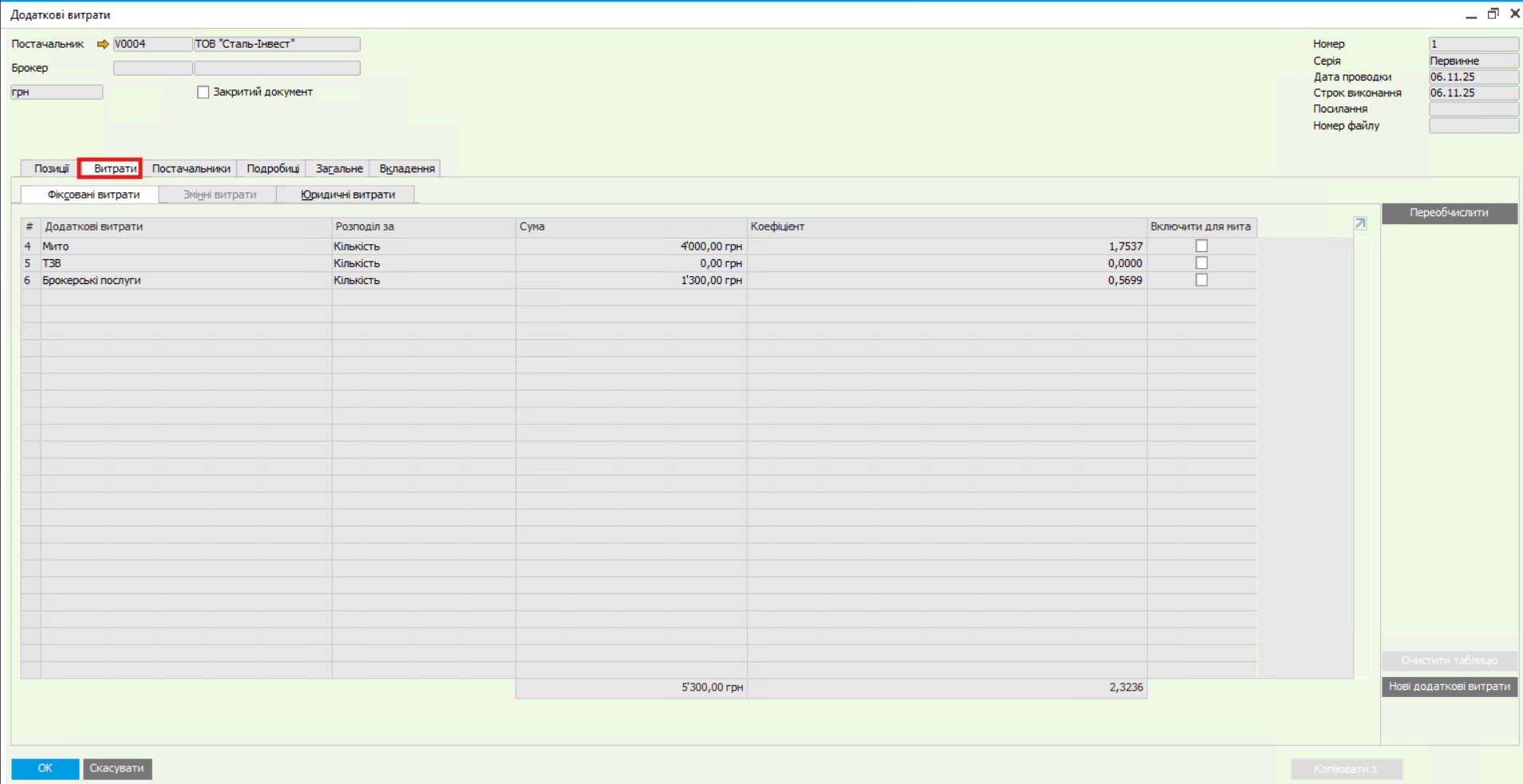This screenshot has width=1523, height=784.
Task: Click the Скасувати button
Action: (117, 768)
